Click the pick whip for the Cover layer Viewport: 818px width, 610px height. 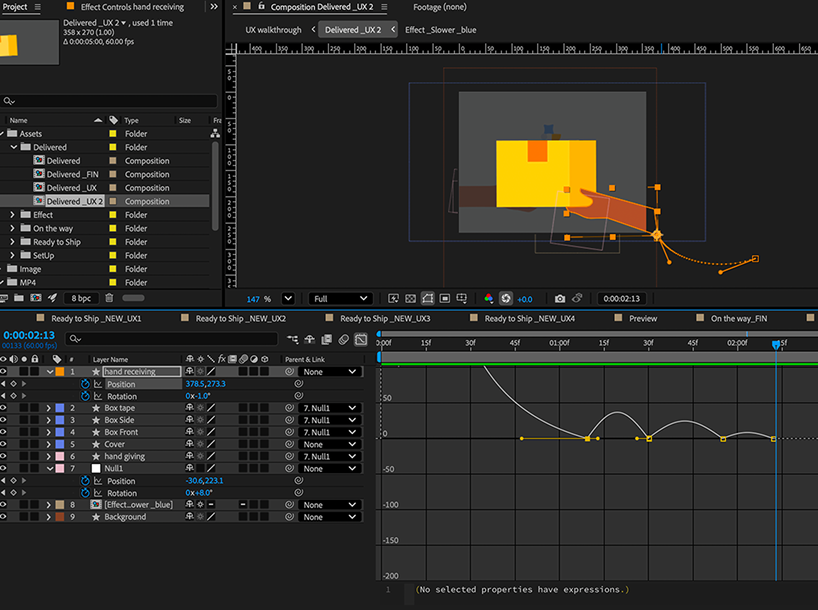click(289, 444)
